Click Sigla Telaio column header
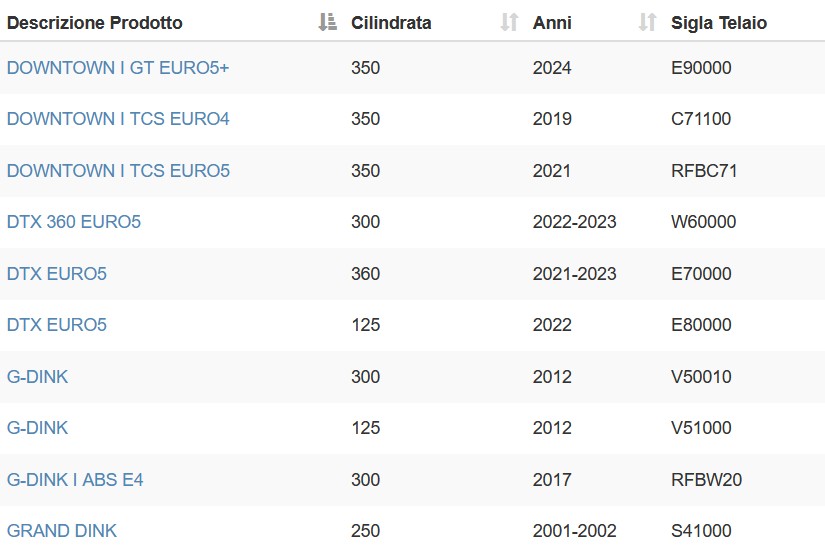The width and height of the screenshot is (825, 555). 719,23
